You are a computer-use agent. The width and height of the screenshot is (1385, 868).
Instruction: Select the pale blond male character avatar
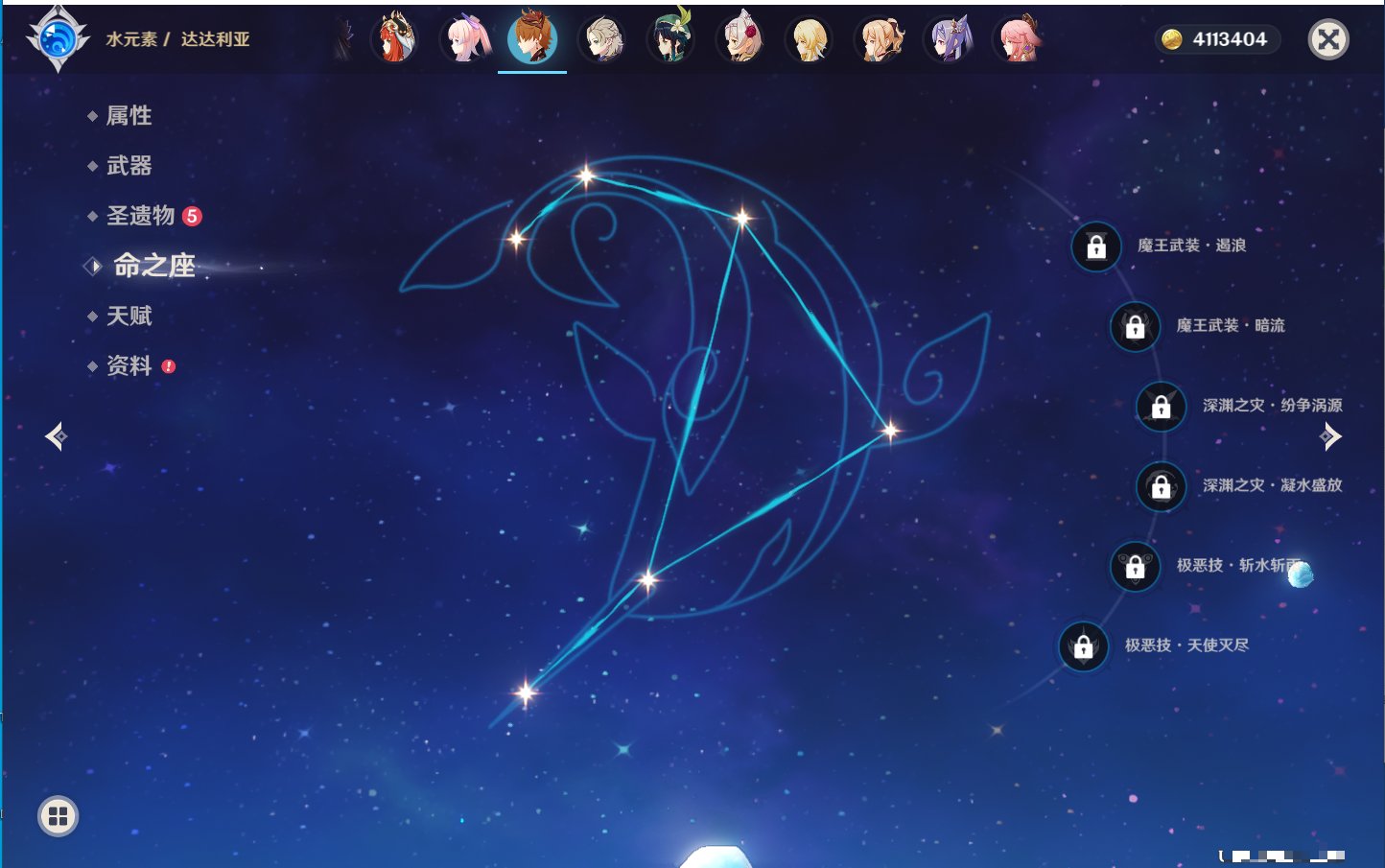point(601,38)
